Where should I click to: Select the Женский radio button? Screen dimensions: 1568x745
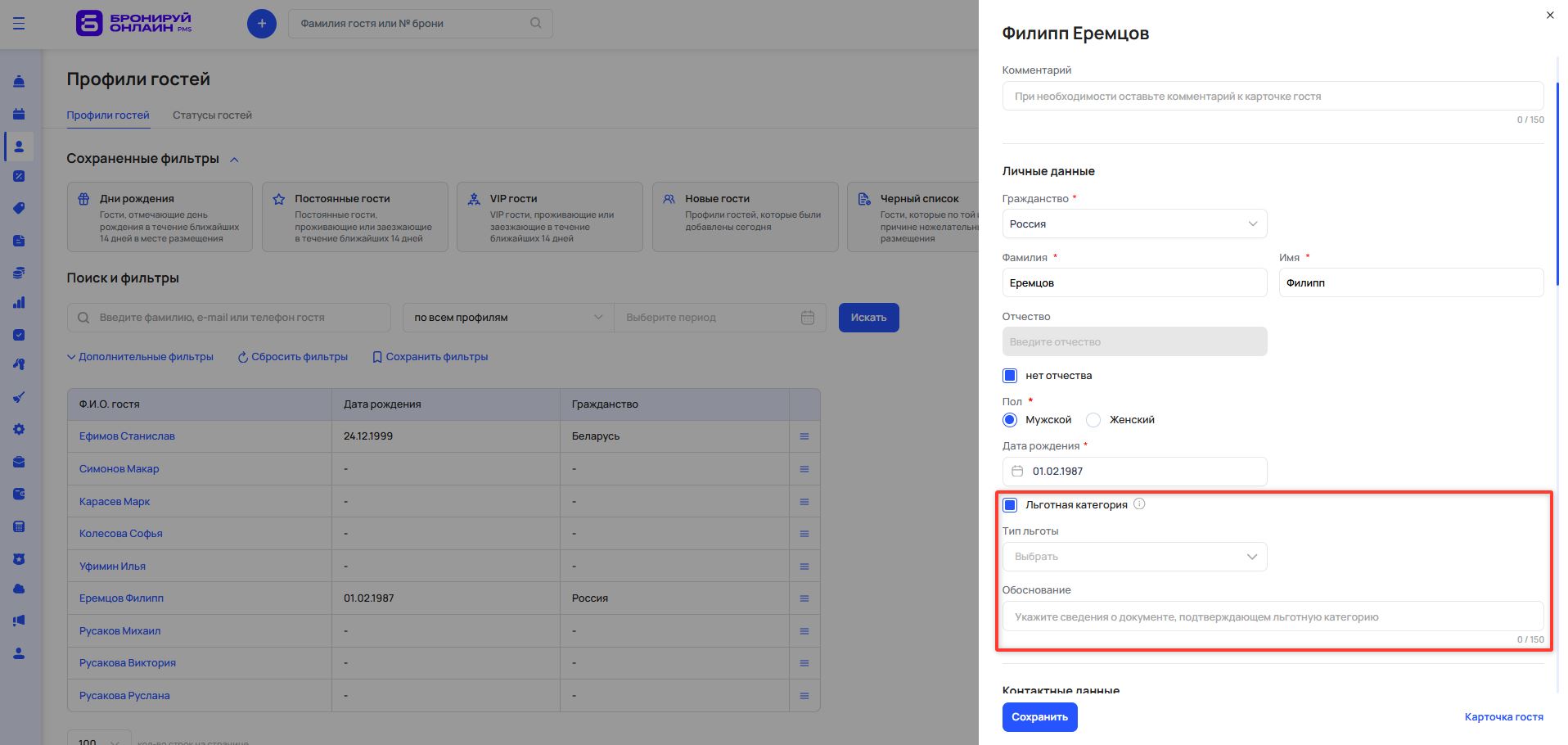(1093, 420)
